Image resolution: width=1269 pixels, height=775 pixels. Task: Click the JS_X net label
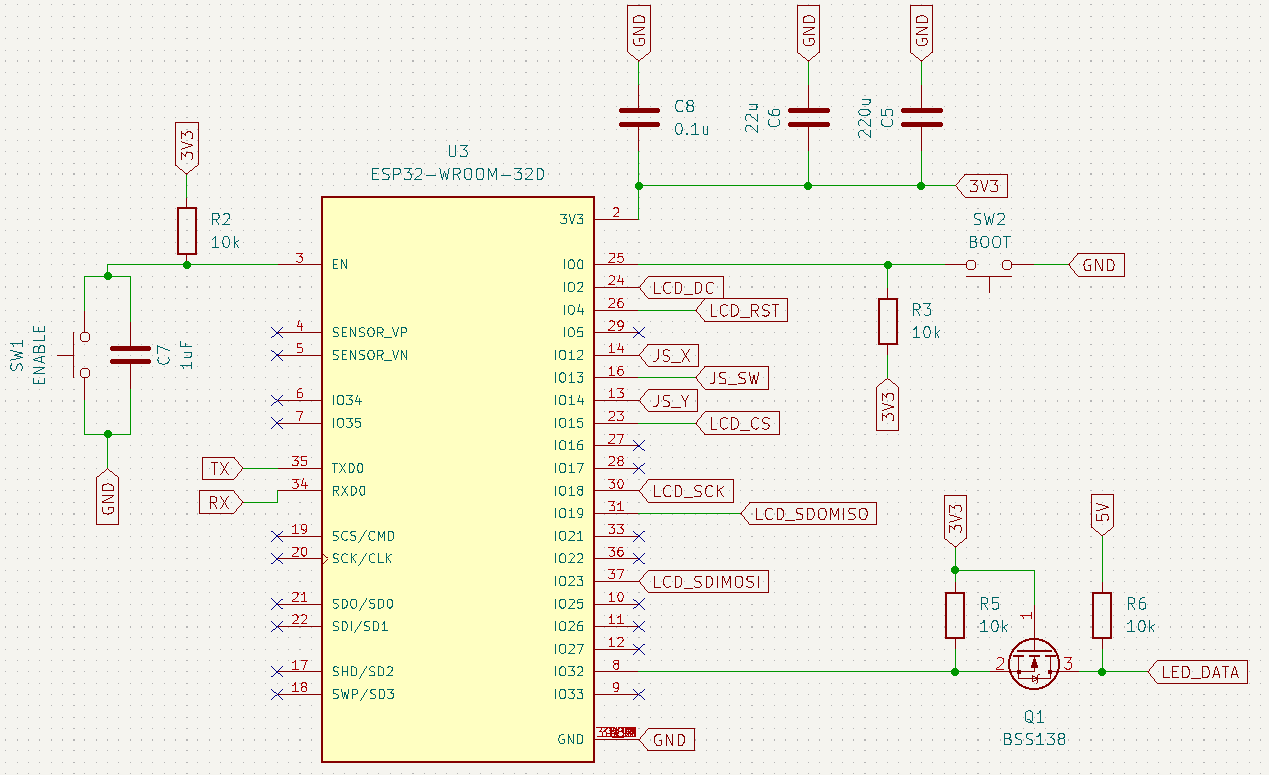tap(668, 355)
